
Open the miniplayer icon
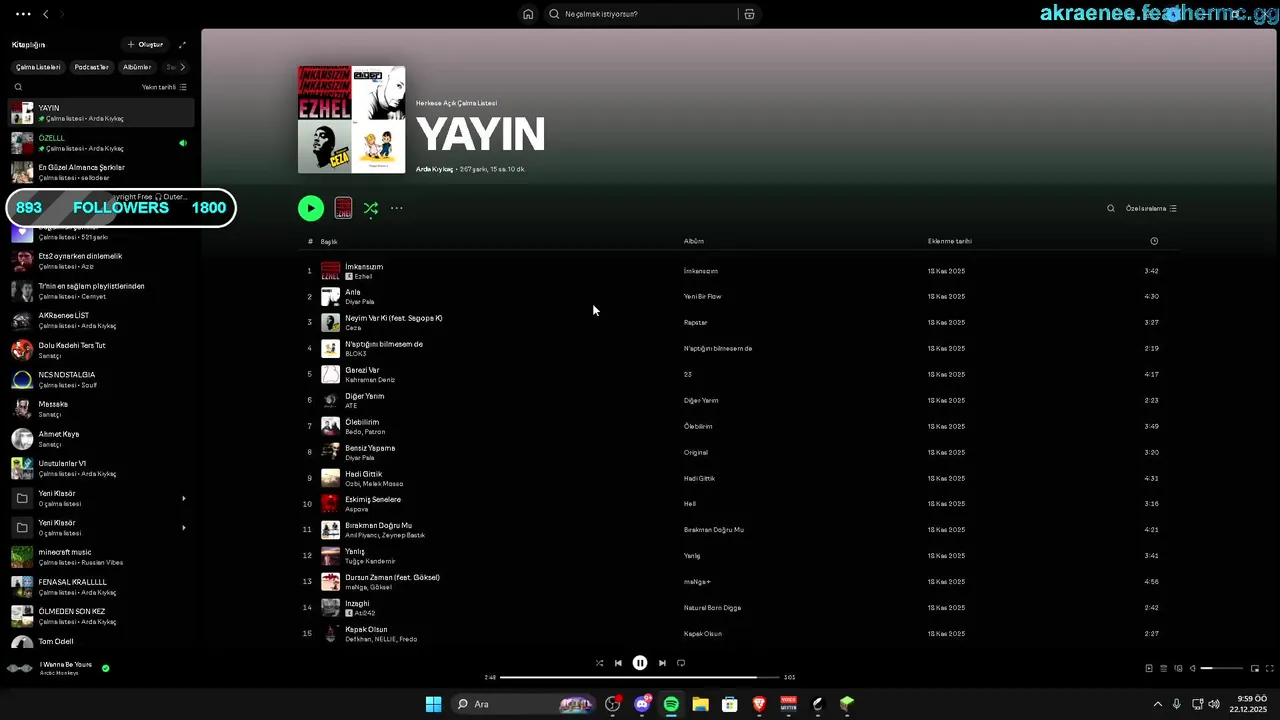click(x=1255, y=668)
